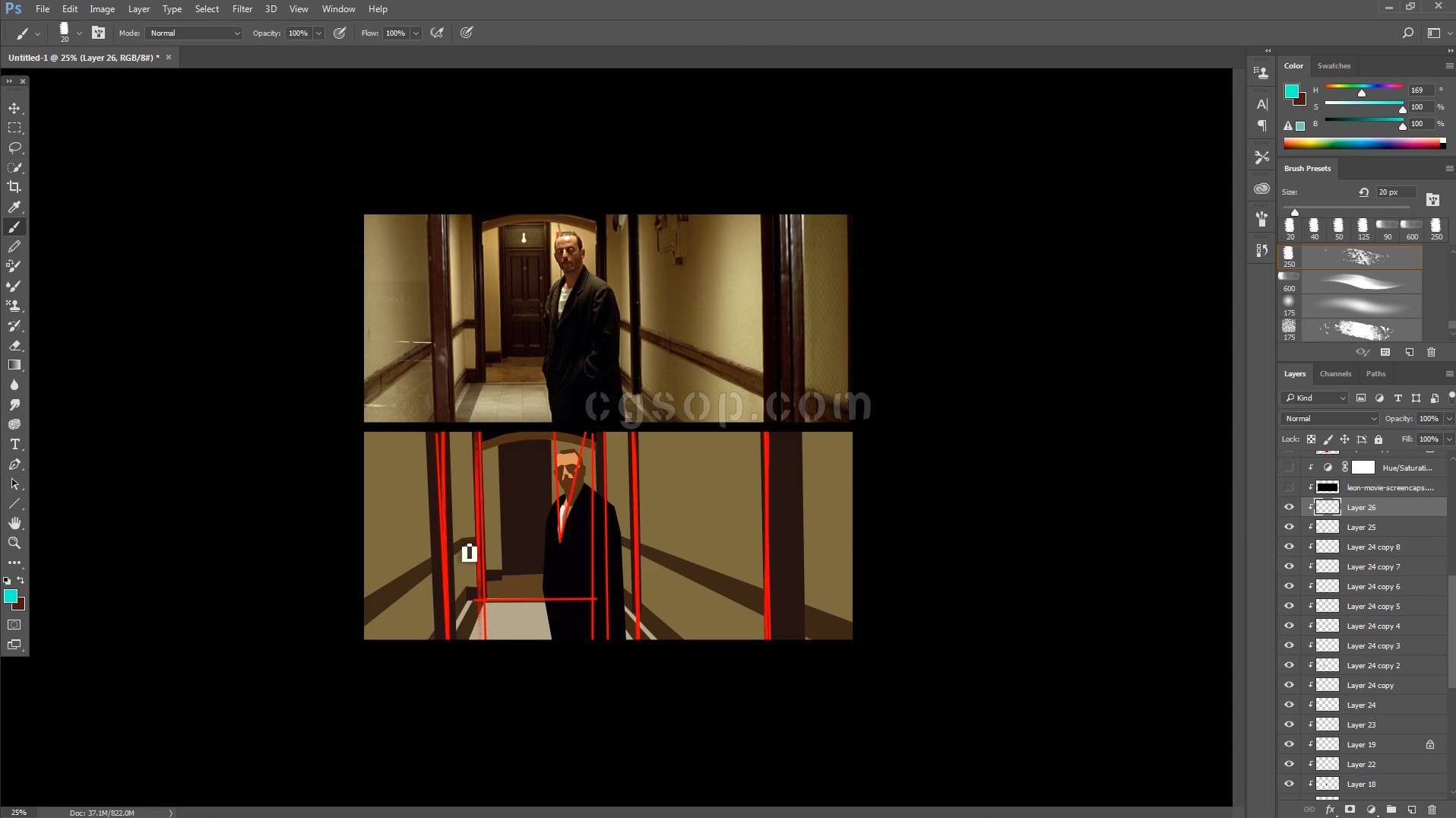The width and height of the screenshot is (1456, 818).
Task: Select the Move tool
Action: [14, 108]
